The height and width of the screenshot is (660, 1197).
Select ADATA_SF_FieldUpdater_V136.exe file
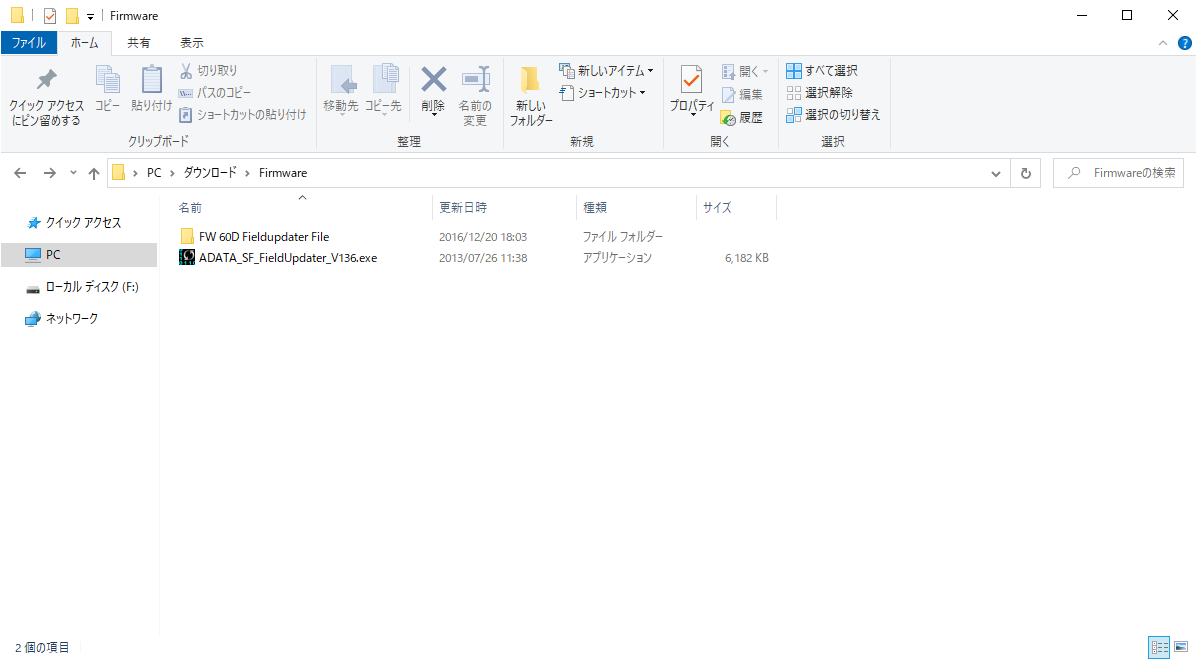tap(288, 258)
